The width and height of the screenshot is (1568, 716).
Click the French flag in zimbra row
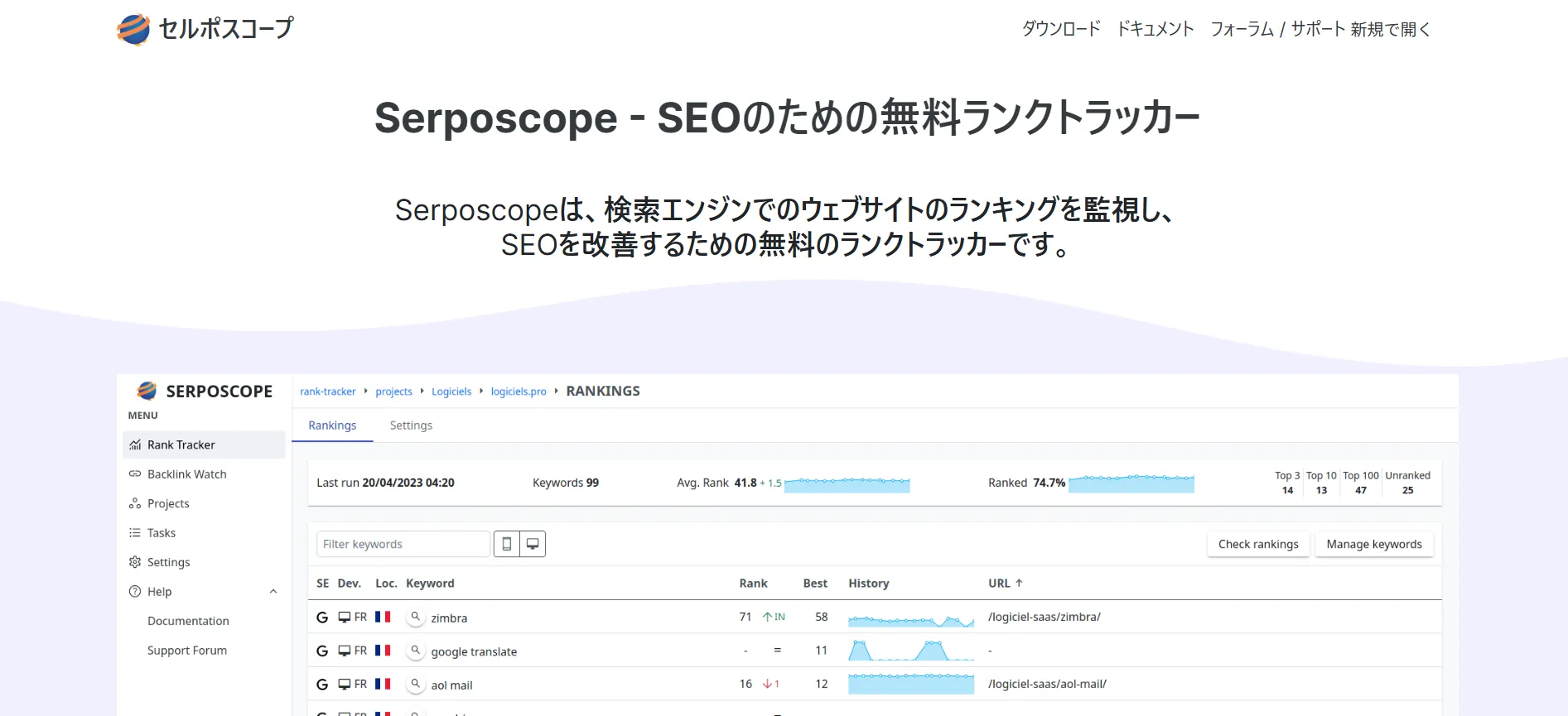click(383, 617)
